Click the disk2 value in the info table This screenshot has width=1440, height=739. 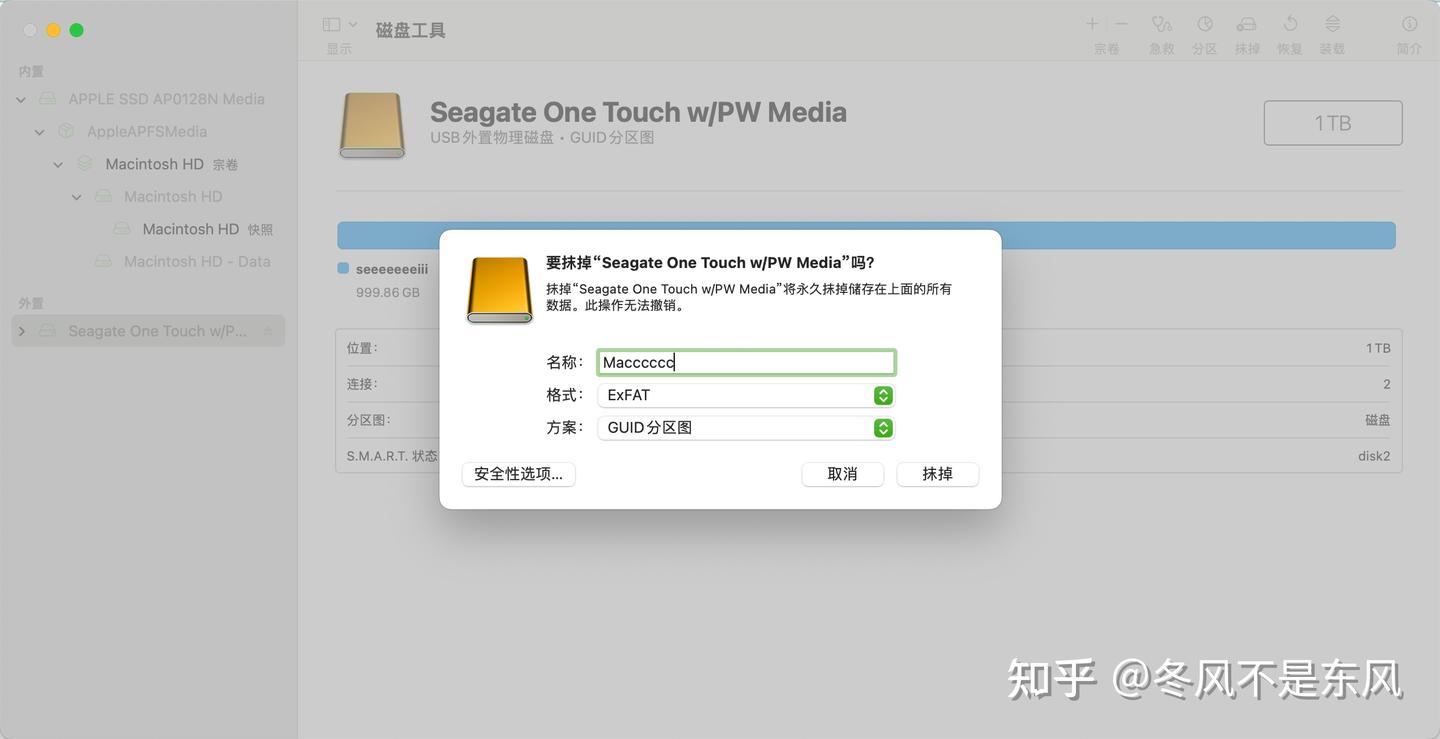pyautogui.click(x=1374, y=456)
